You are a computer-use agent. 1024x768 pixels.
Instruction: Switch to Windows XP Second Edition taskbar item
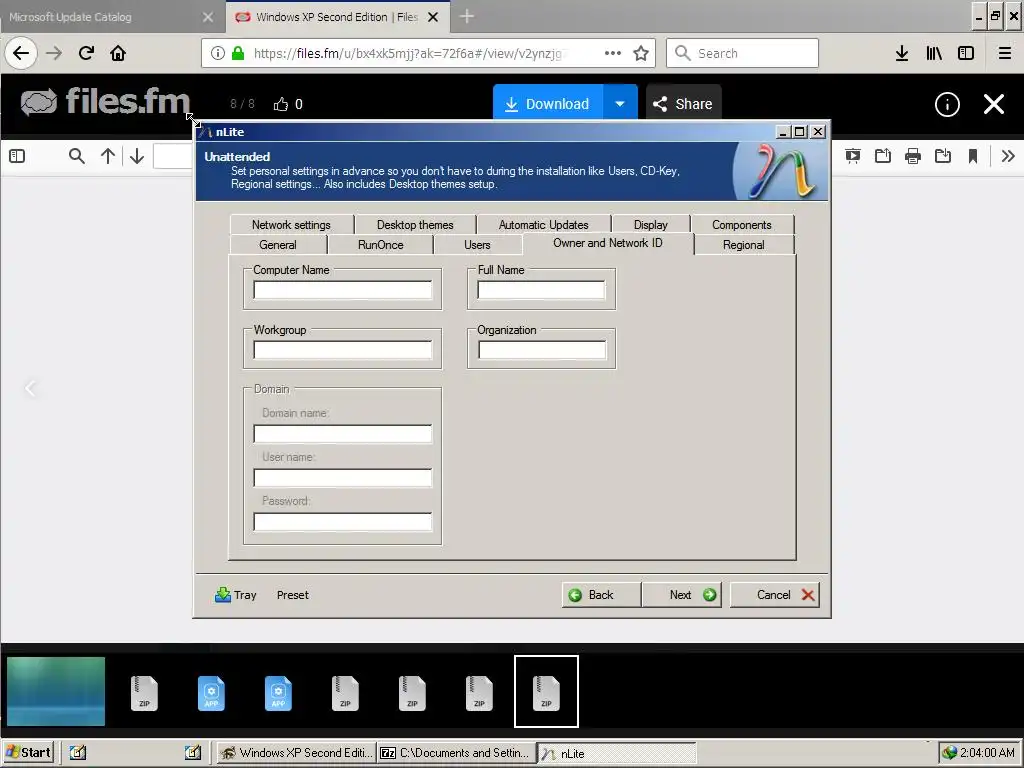tap(296, 753)
